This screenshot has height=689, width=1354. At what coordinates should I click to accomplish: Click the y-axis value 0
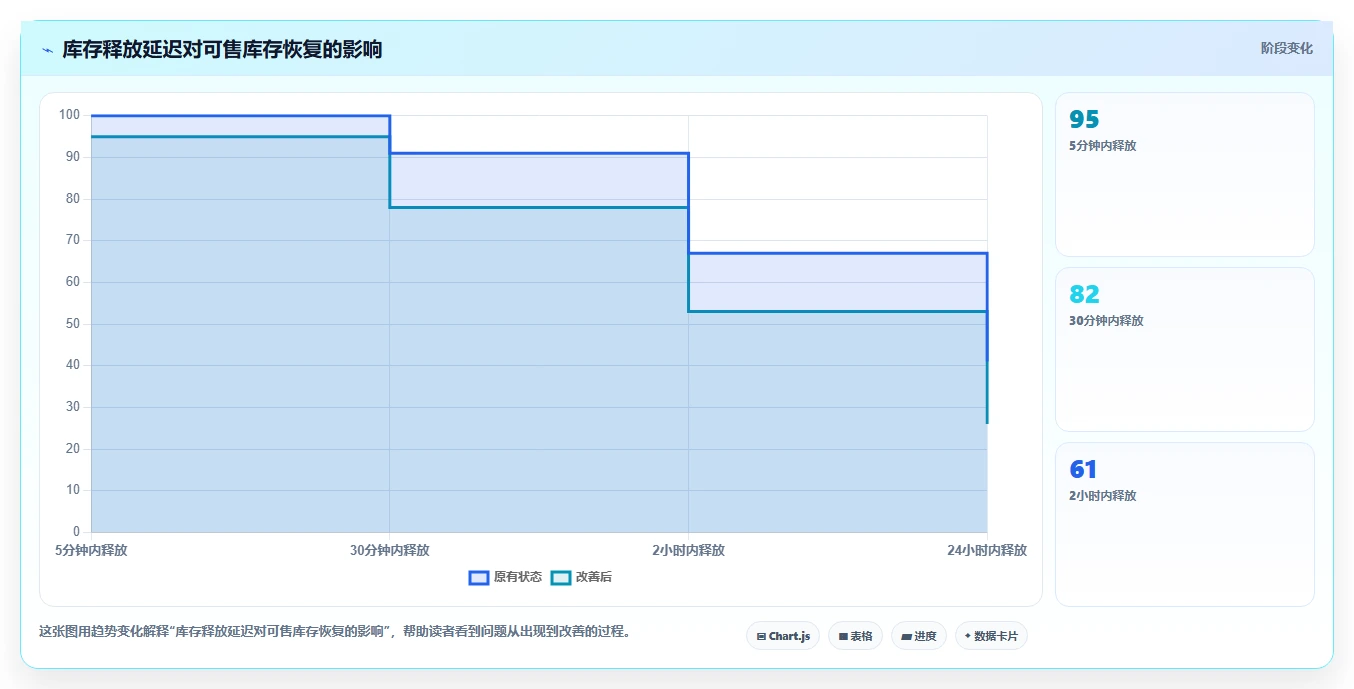[76, 532]
